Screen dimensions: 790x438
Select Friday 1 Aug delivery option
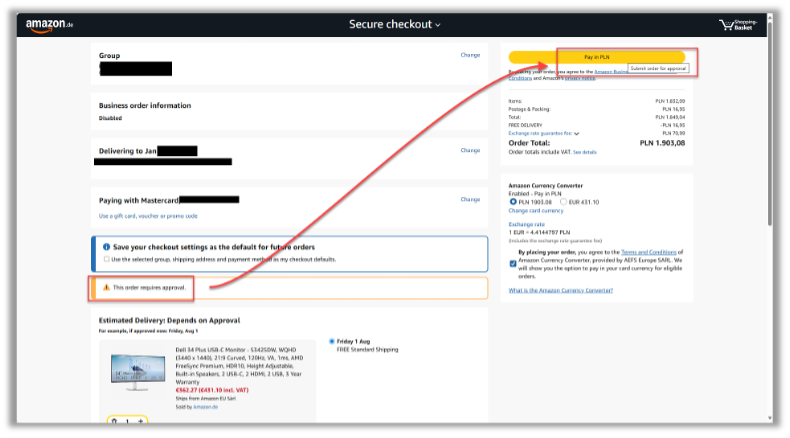coord(332,341)
